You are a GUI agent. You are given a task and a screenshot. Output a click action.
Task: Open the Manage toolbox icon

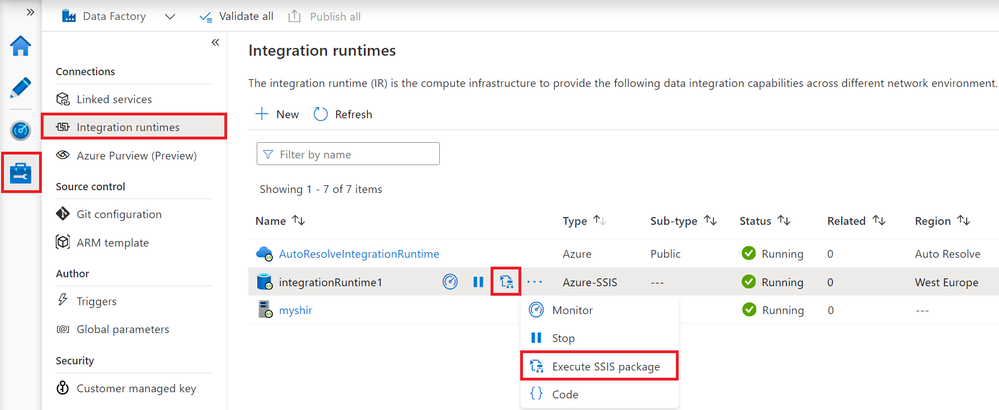click(x=20, y=173)
